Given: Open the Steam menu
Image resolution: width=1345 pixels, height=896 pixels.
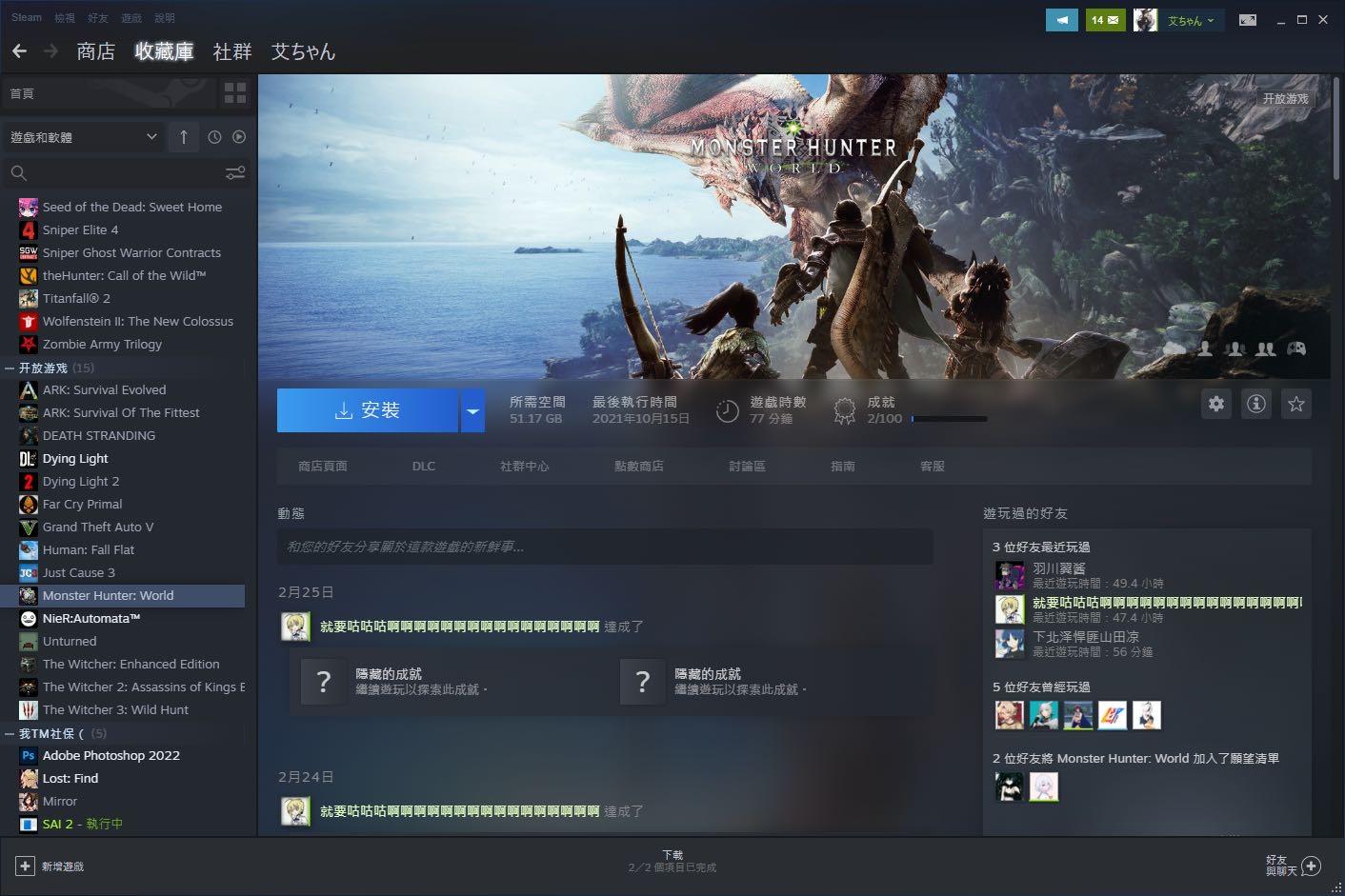Looking at the screenshot, I should [x=27, y=18].
